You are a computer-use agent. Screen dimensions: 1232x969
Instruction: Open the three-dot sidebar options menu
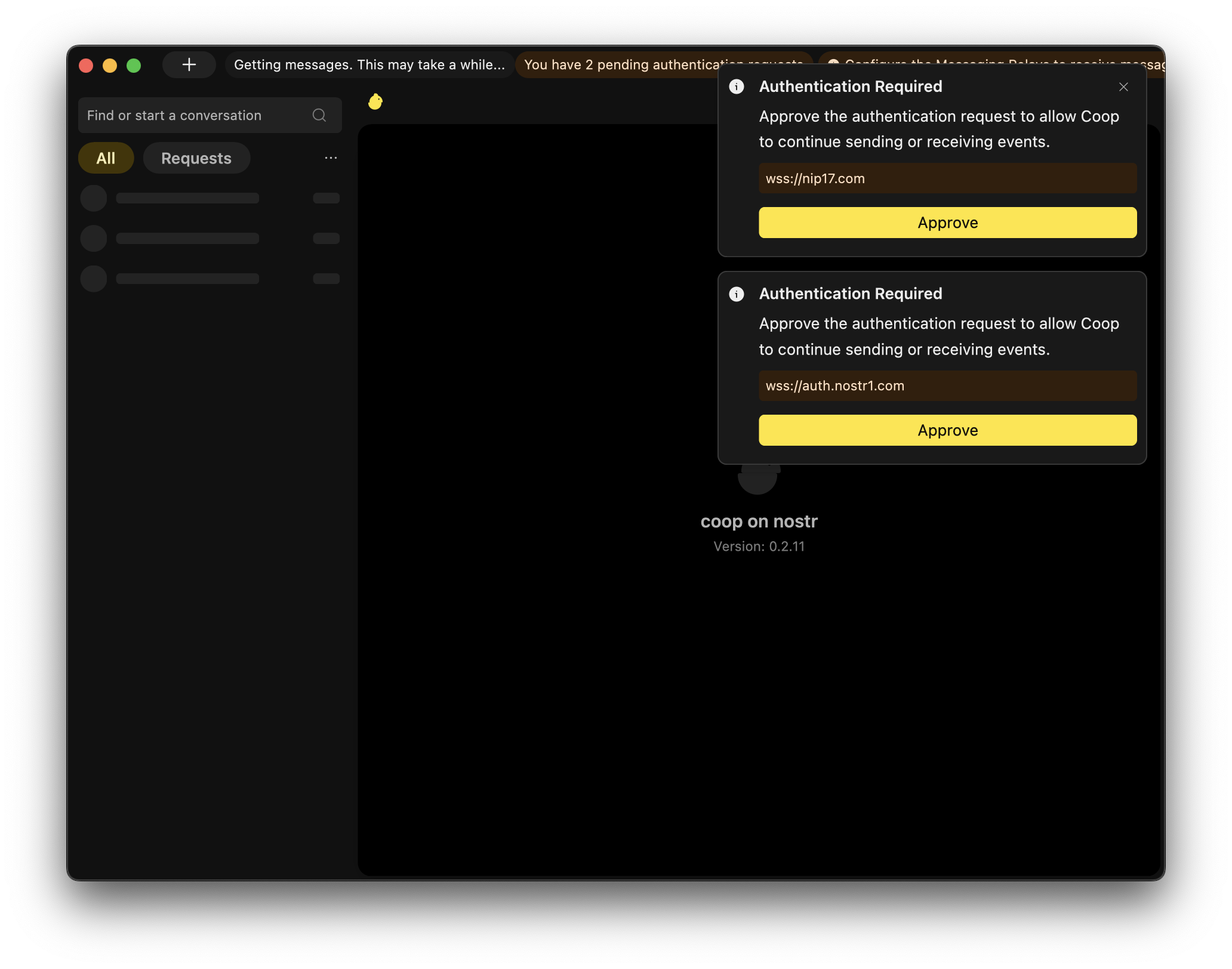[331, 158]
